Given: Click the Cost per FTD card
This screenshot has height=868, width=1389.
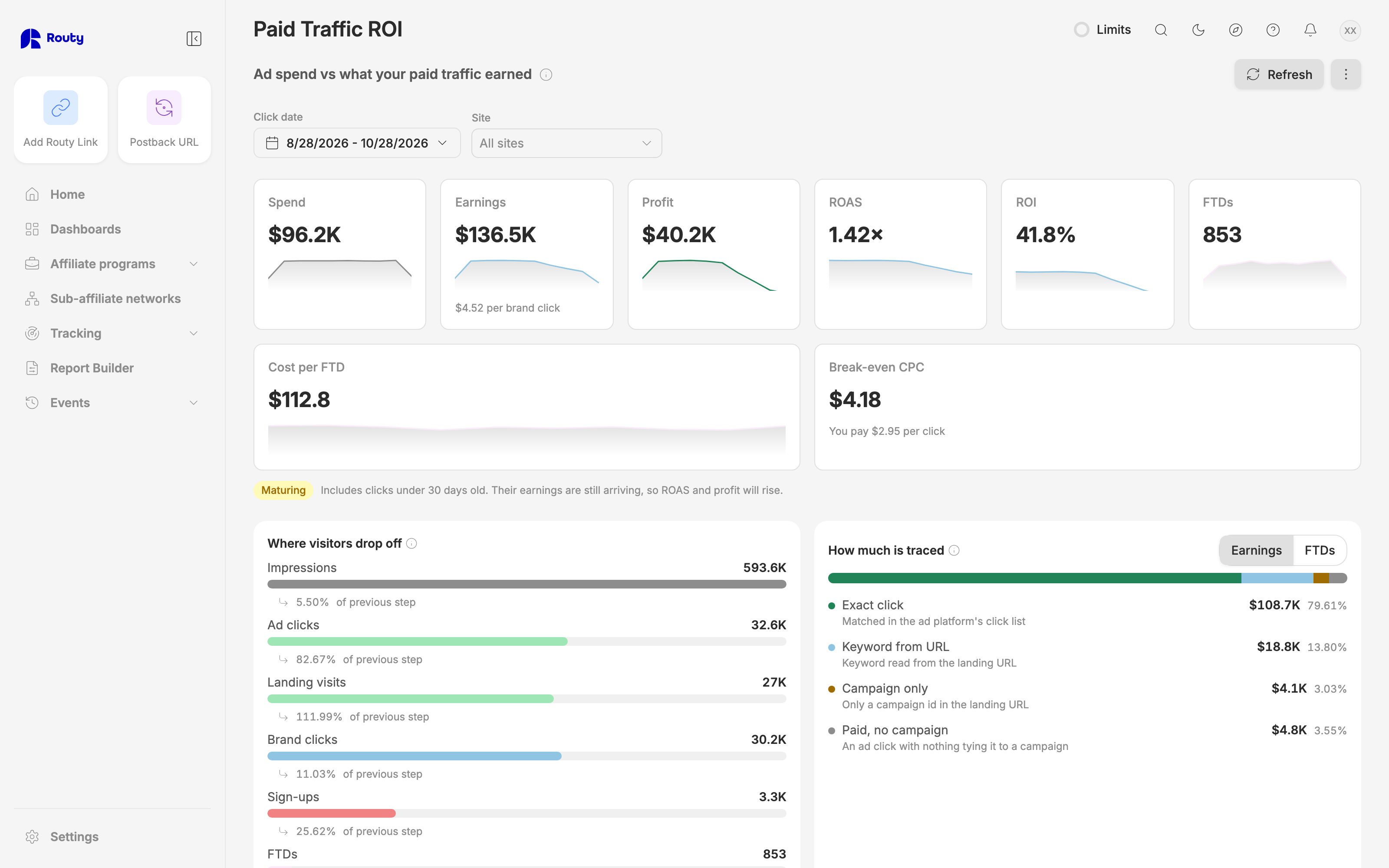Looking at the screenshot, I should 527,407.
